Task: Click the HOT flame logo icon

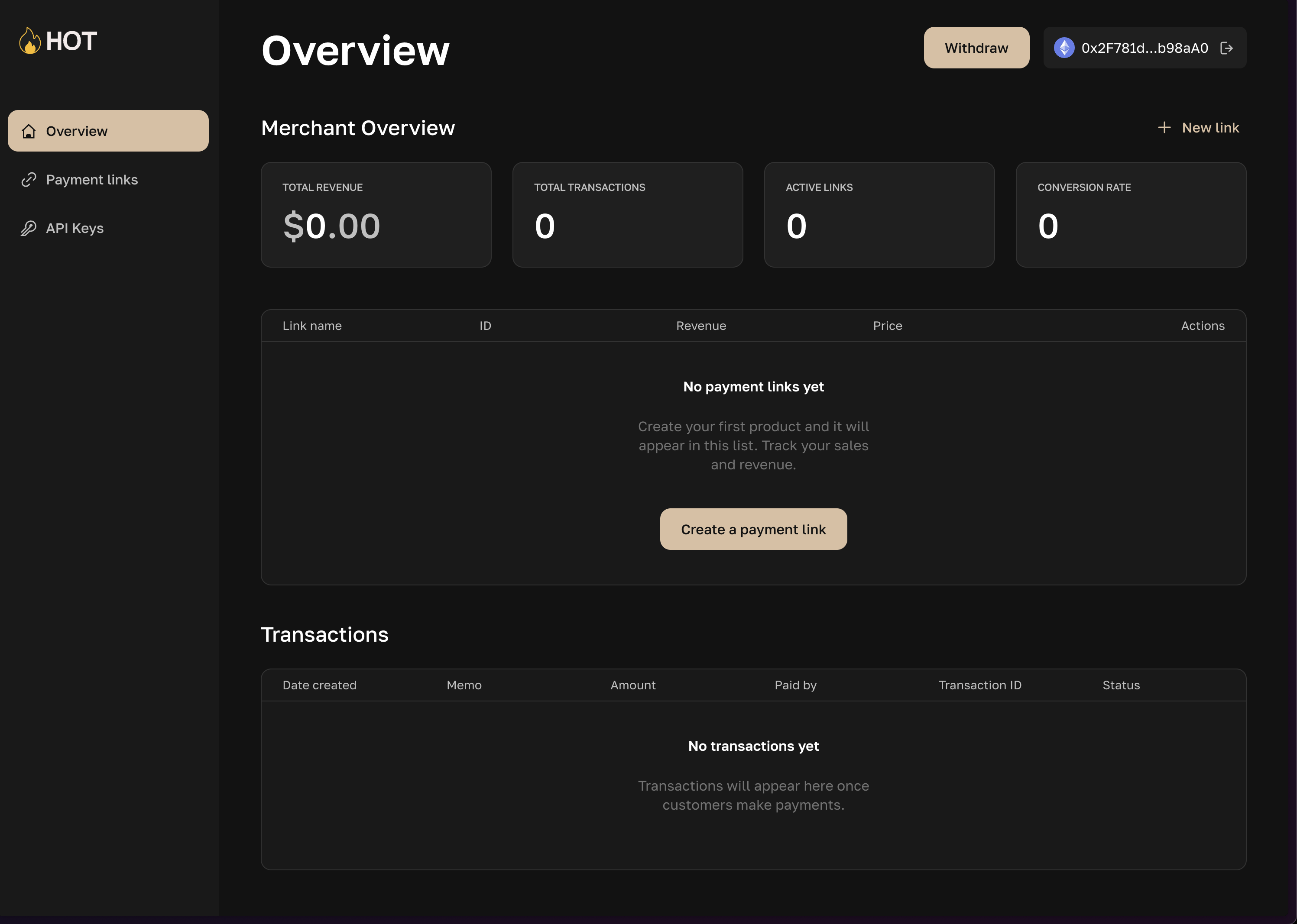Action: [x=29, y=41]
